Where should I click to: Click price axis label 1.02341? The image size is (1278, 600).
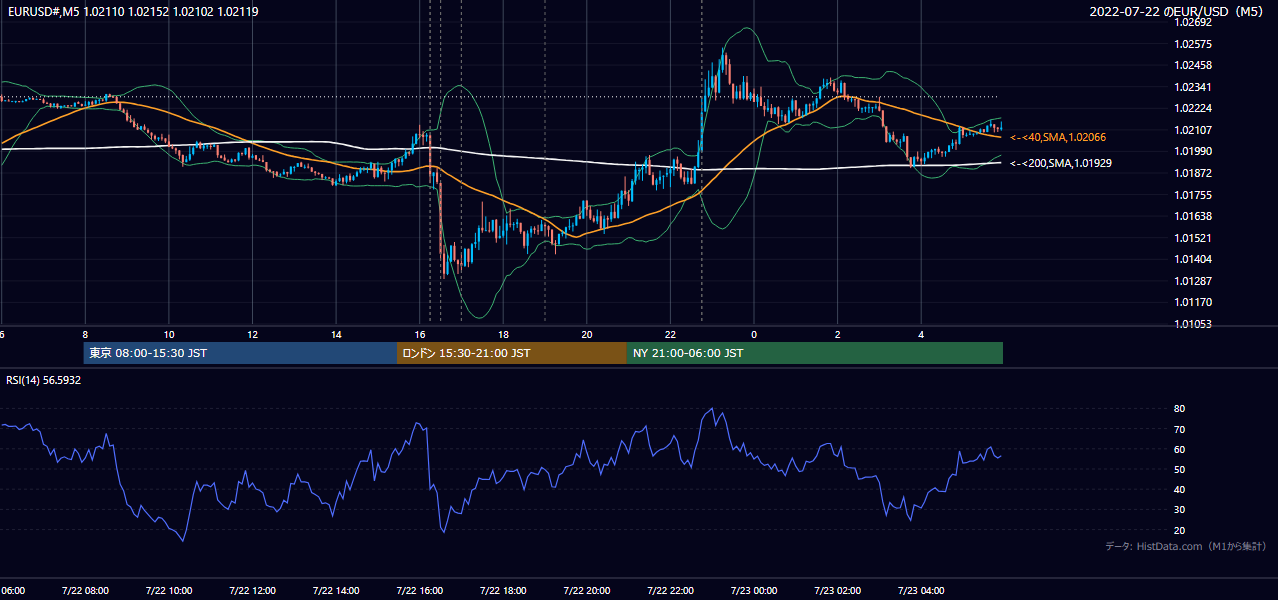pyautogui.click(x=1192, y=87)
